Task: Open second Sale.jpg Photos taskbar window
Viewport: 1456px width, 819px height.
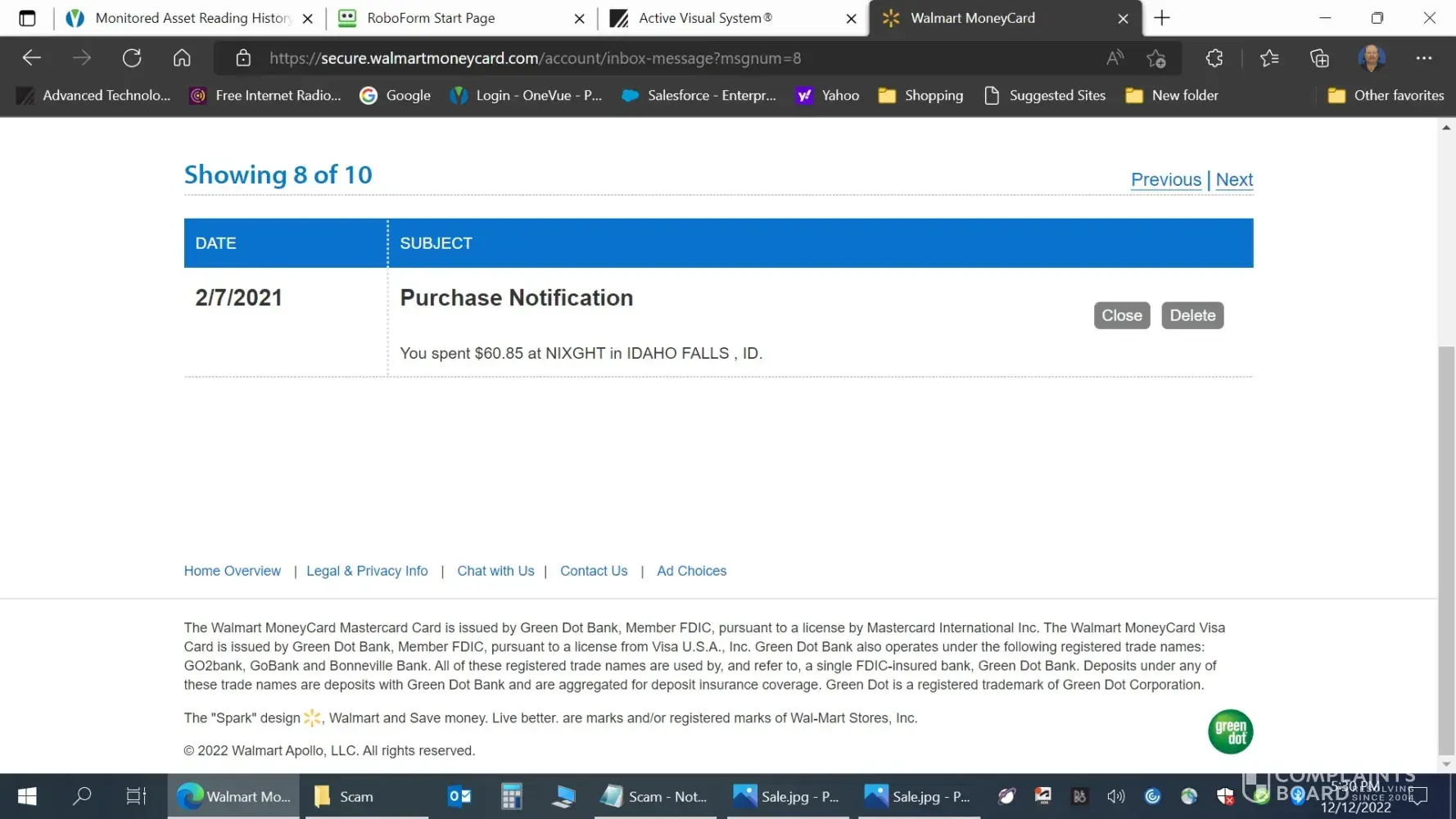Action: (x=919, y=796)
